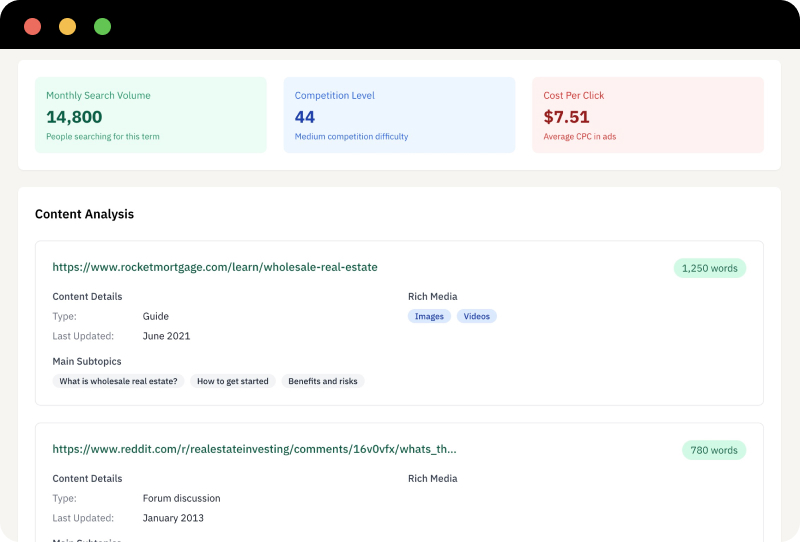Click the yellow minimize window button
The image size is (800, 542).
click(67, 27)
